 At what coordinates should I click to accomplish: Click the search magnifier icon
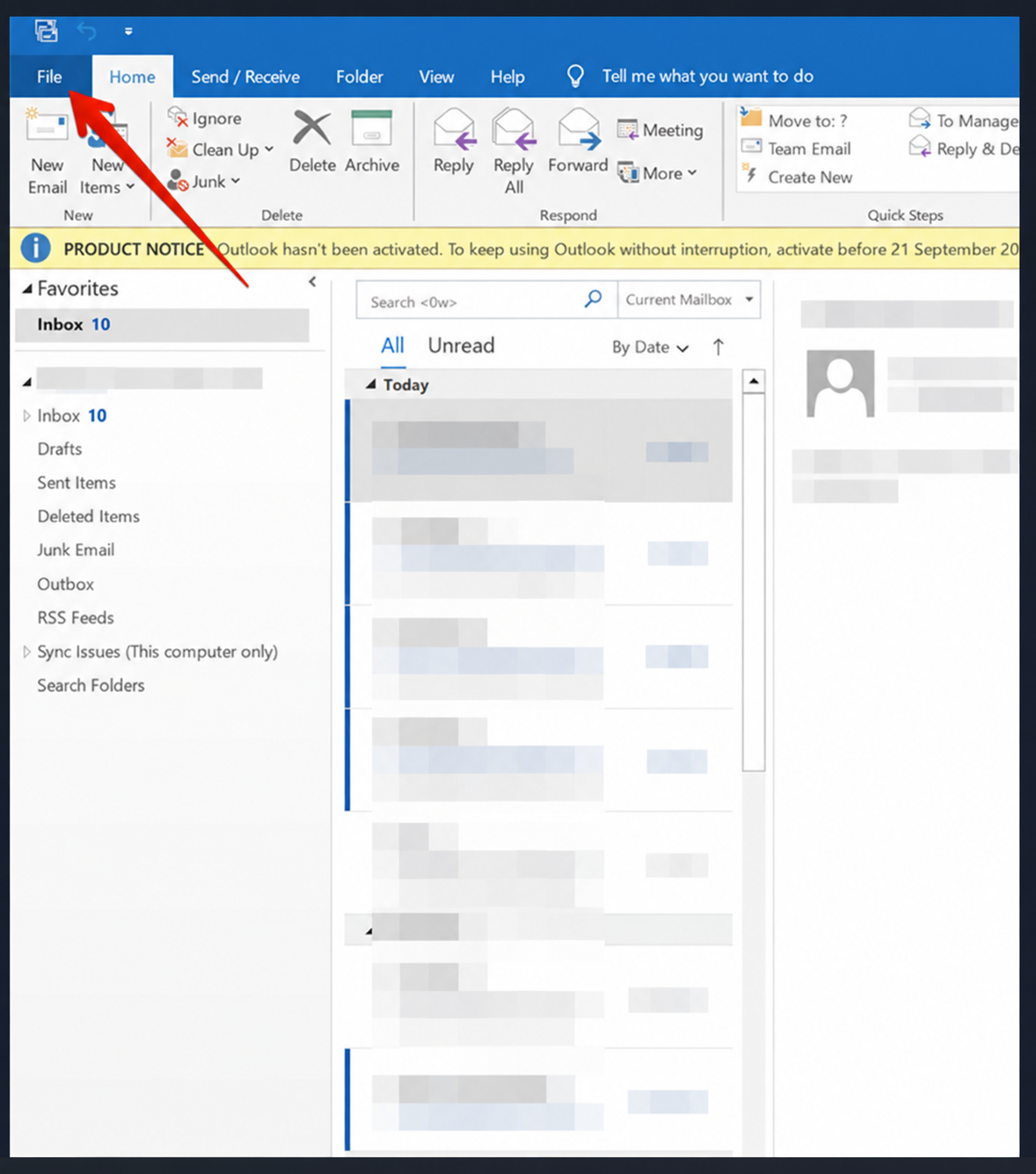coord(594,299)
